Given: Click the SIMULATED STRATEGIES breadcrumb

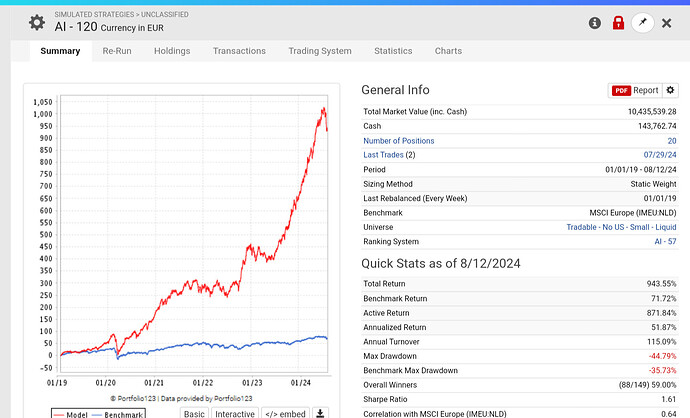Looking at the screenshot, I should (94, 15).
